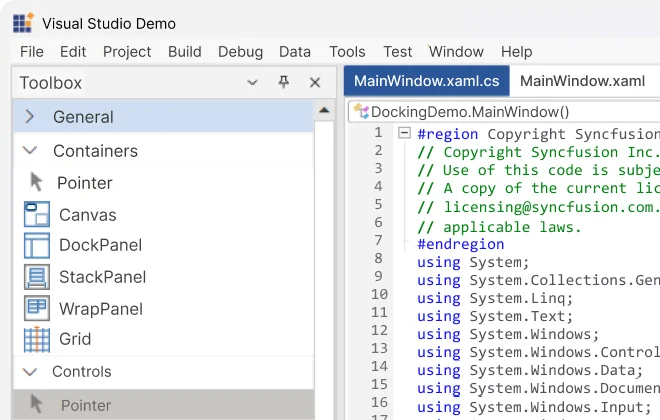Open the File menu
Screen dimensions: 660x420
[32, 52]
